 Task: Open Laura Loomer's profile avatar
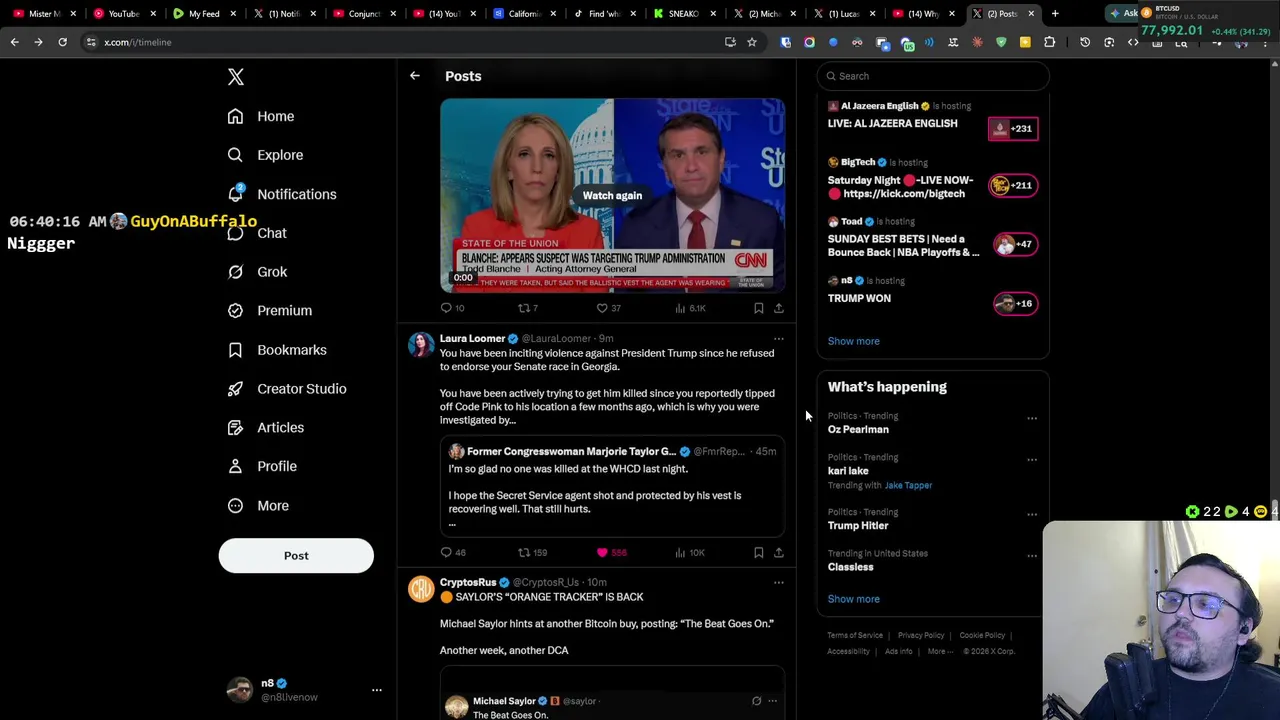(421, 346)
